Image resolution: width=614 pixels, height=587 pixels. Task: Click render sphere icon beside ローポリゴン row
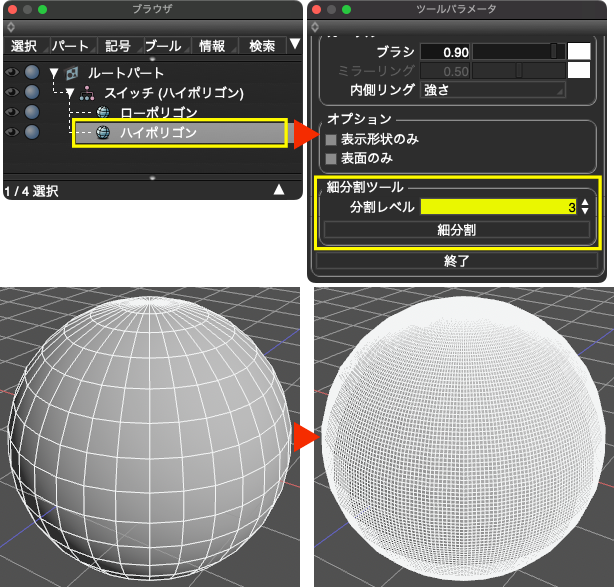(32, 112)
